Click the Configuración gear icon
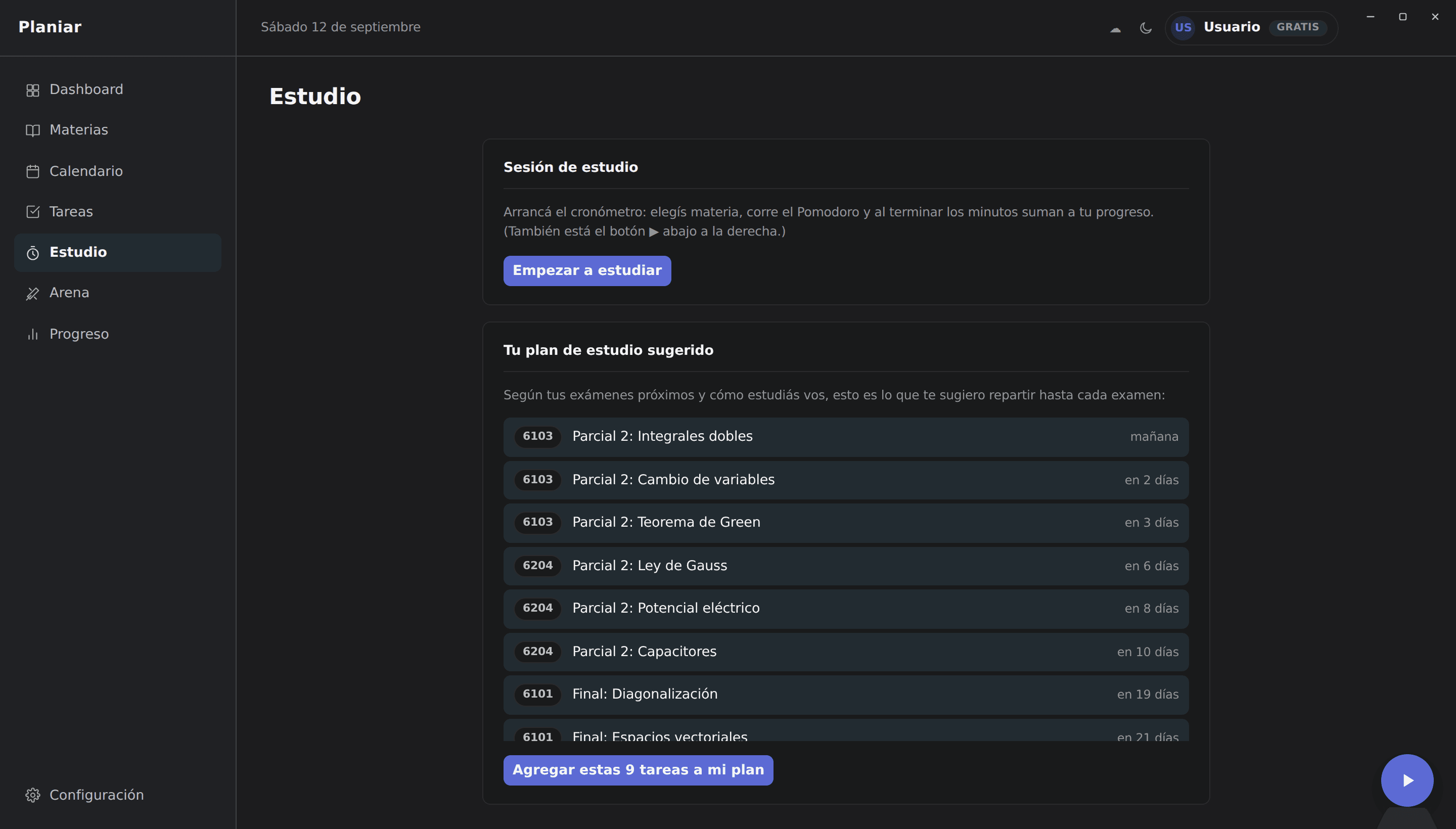This screenshot has width=1456, height=829. 32,795
